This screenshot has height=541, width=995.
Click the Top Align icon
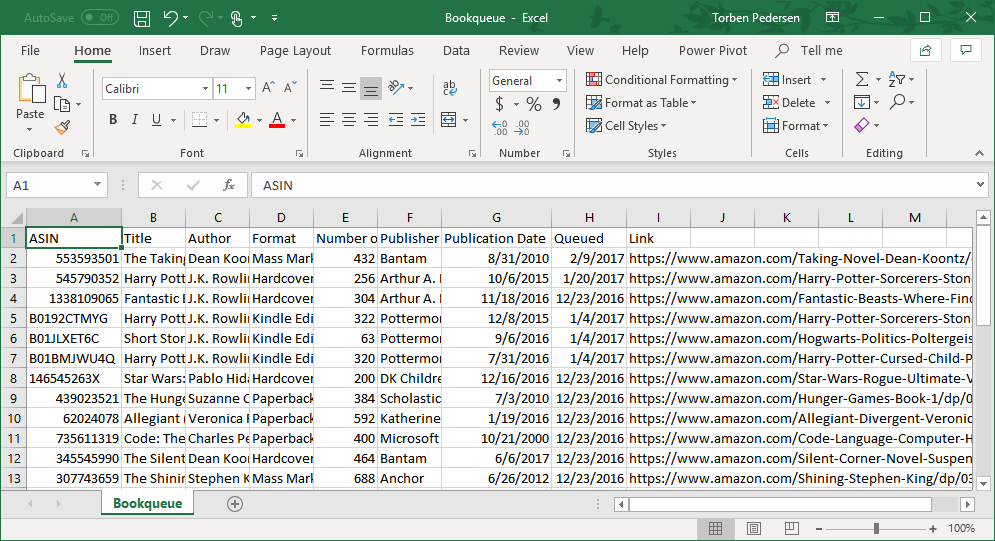(327, 87)
